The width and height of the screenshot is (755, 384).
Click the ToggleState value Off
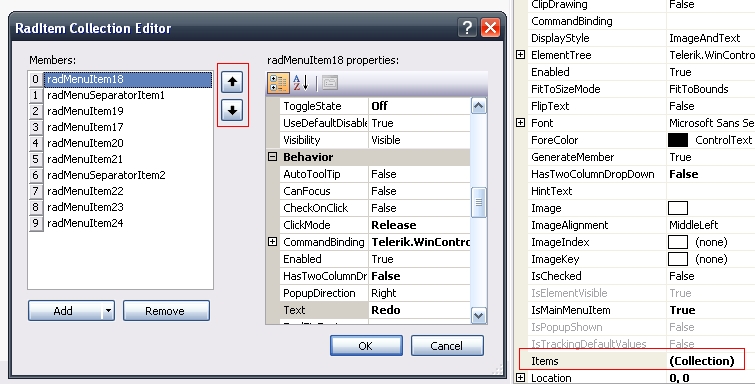(x=420, y=106)
